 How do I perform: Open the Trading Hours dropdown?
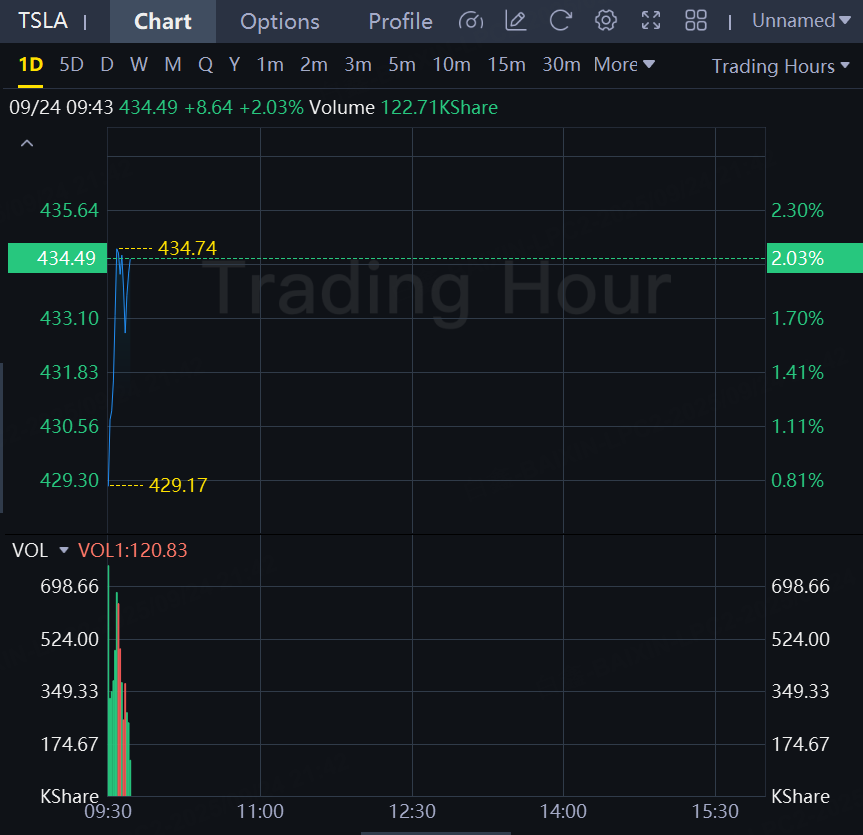[780, 66]
